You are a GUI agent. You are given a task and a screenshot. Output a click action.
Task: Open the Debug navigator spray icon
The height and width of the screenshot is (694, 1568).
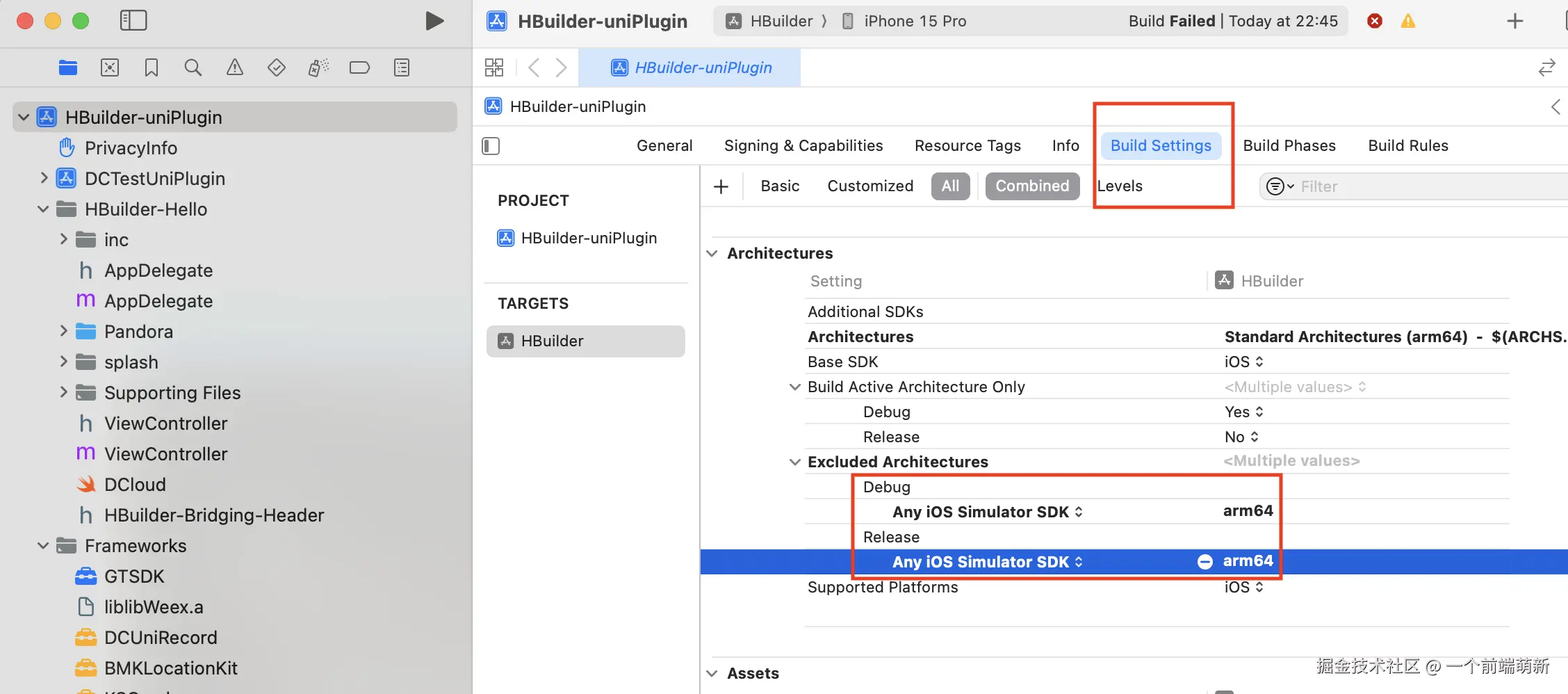coord(318,67)
